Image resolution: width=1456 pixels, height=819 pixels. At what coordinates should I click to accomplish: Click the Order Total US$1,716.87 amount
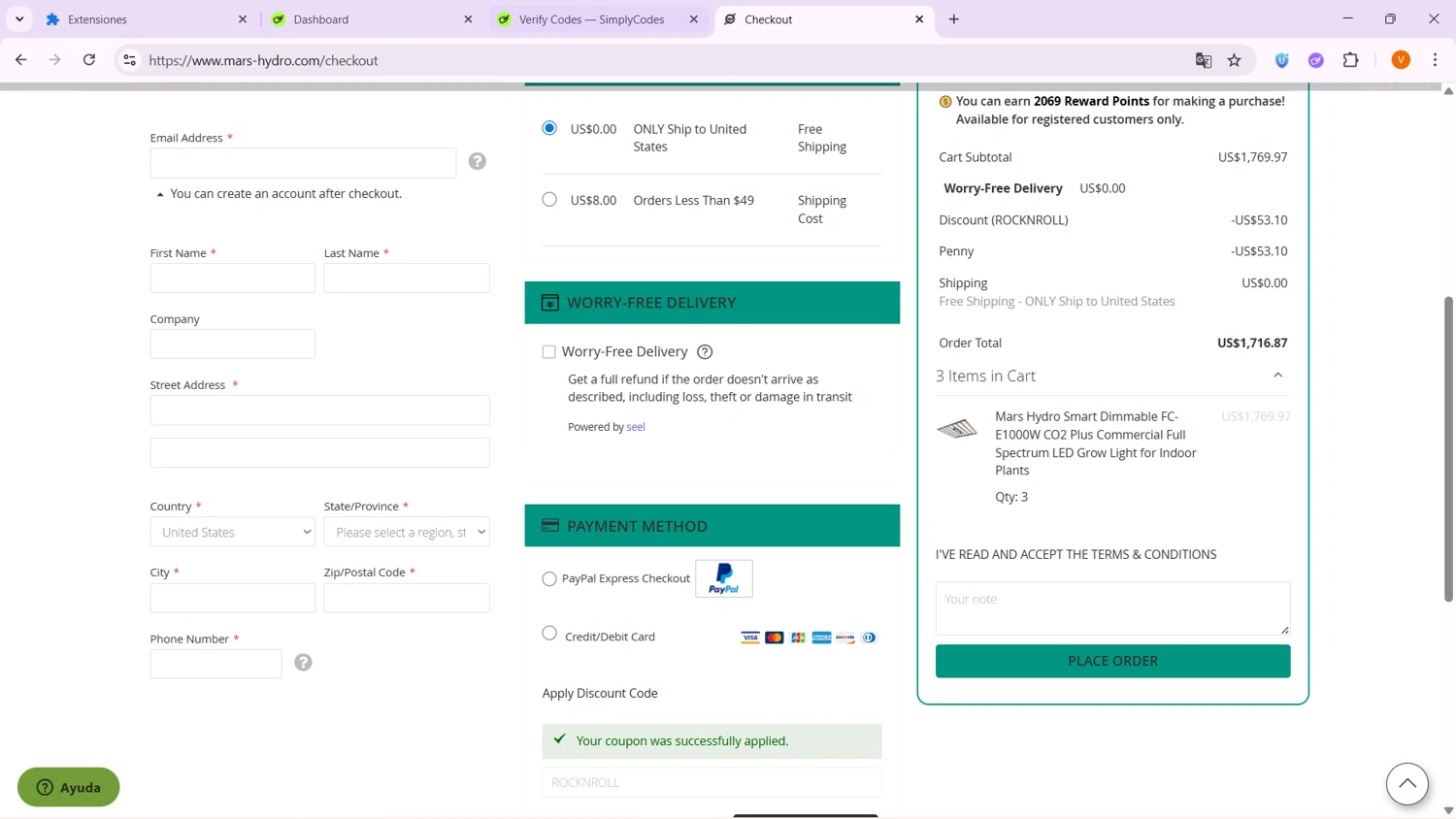coord(1252,344)
